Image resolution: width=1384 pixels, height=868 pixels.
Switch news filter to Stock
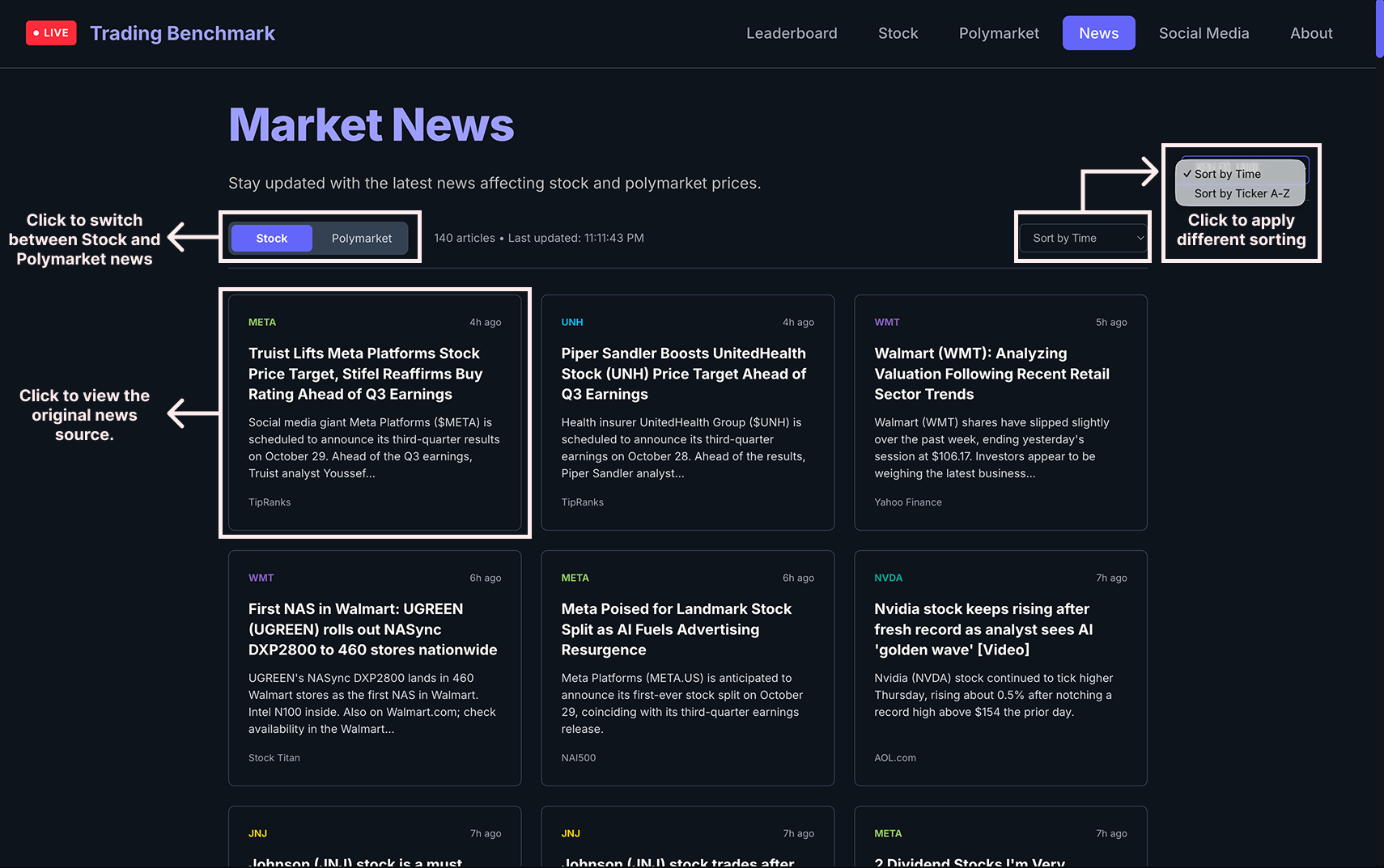tap(272, 238)
